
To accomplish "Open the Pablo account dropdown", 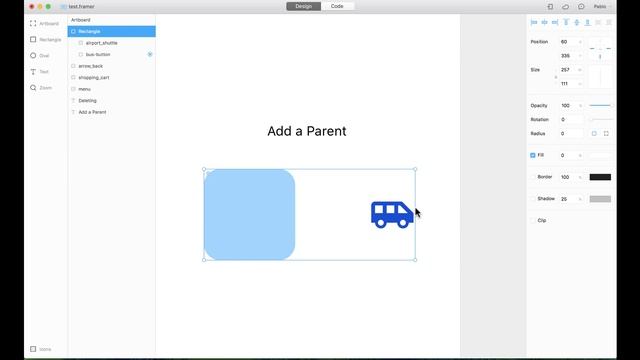I will coord(602,7).
